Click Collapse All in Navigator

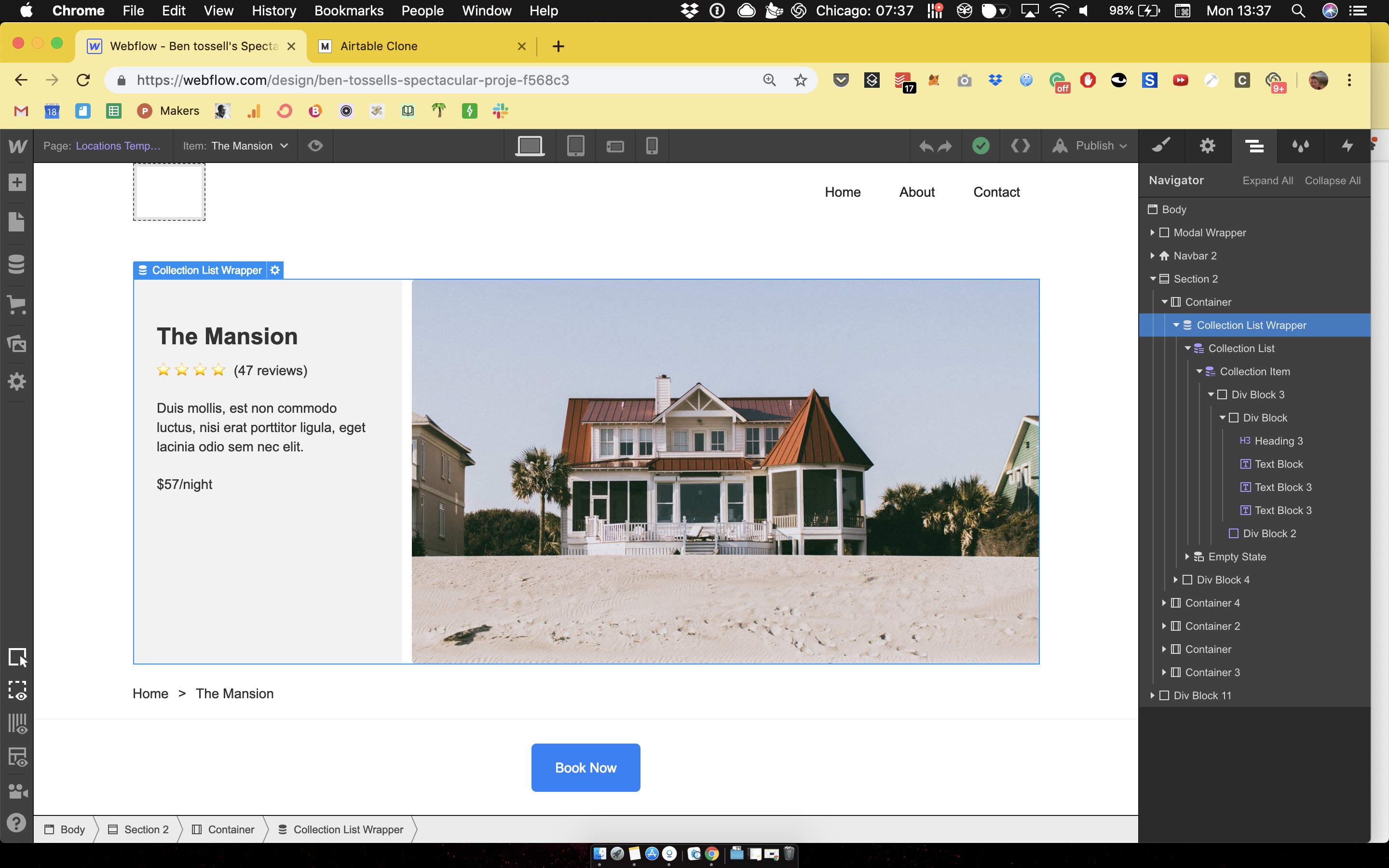[1332, 181]
